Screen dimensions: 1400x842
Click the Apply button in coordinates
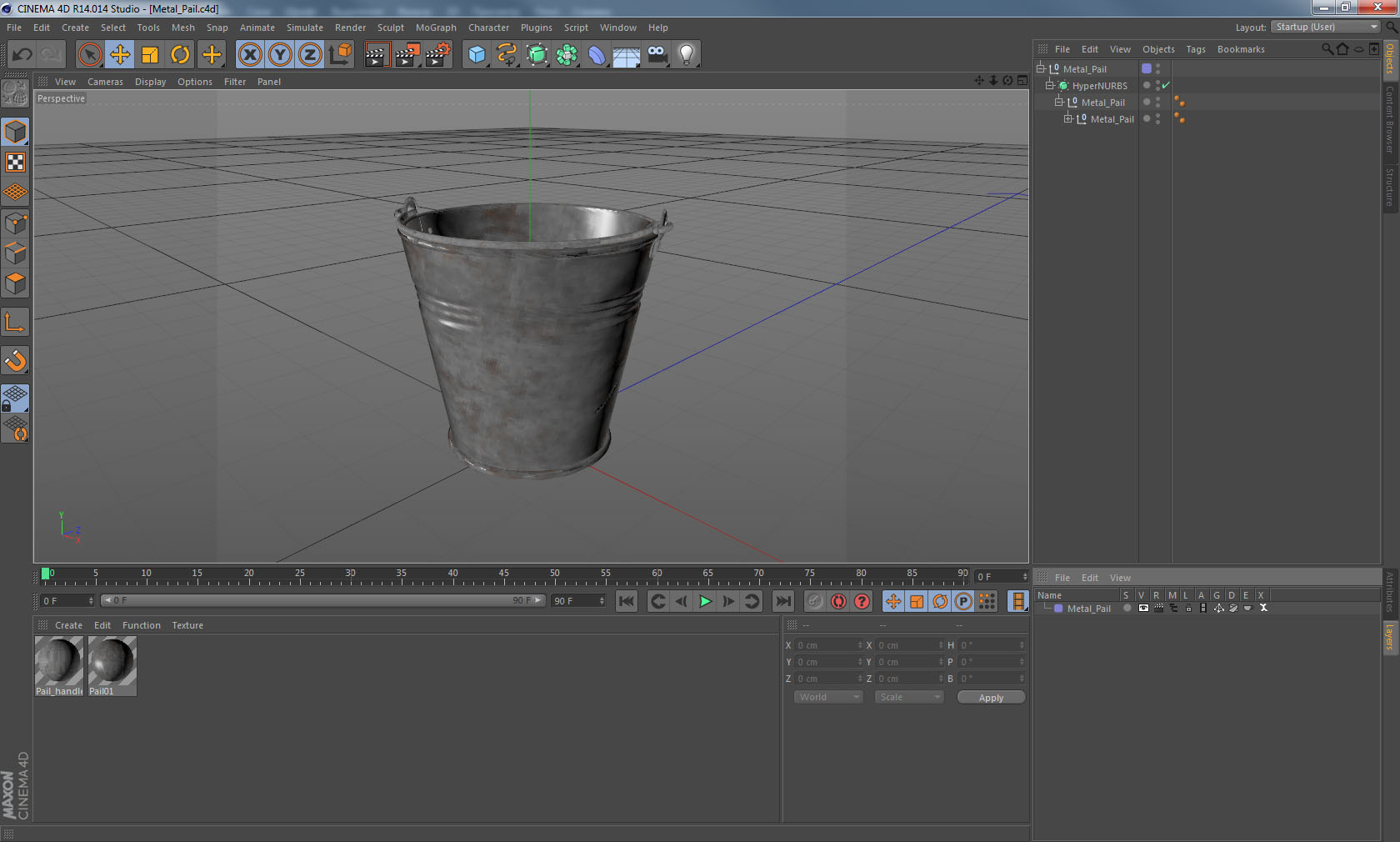click(991, 698)
